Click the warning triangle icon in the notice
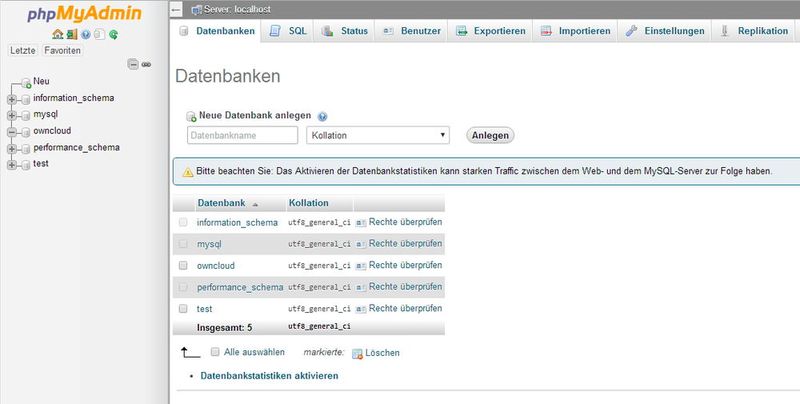 tap(188, 172)
